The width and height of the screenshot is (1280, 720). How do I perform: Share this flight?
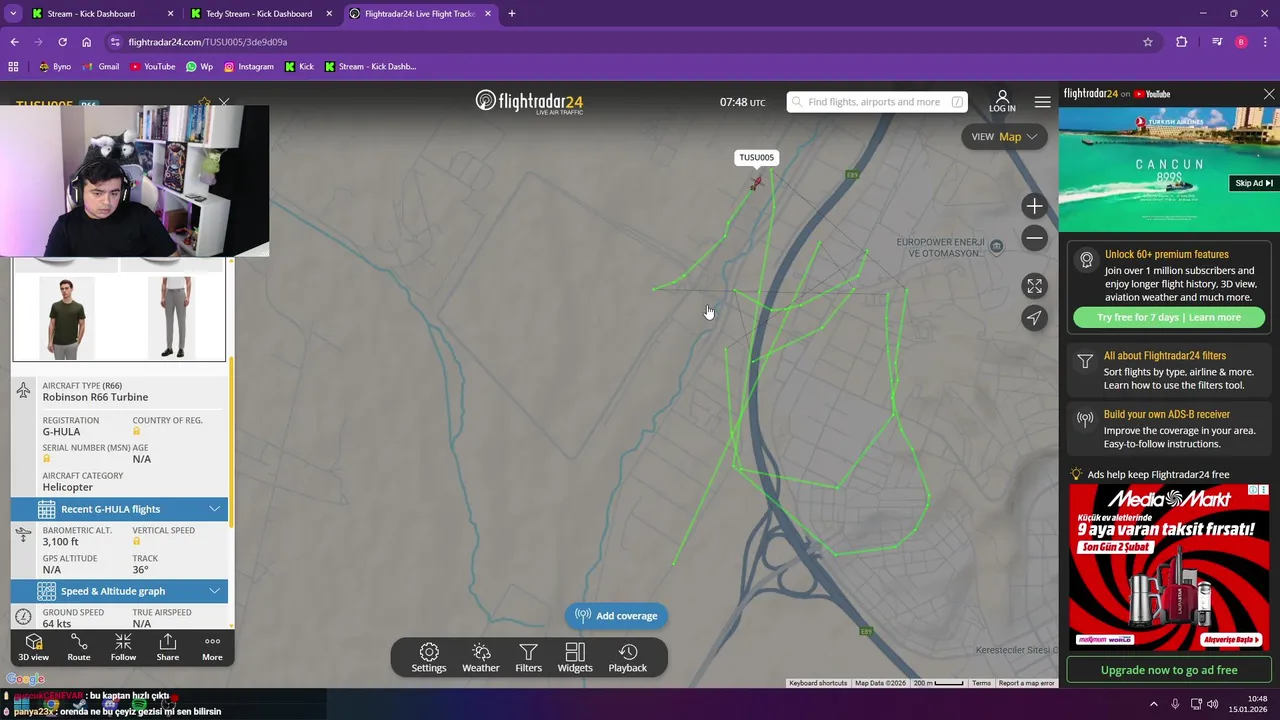(168, 647)
